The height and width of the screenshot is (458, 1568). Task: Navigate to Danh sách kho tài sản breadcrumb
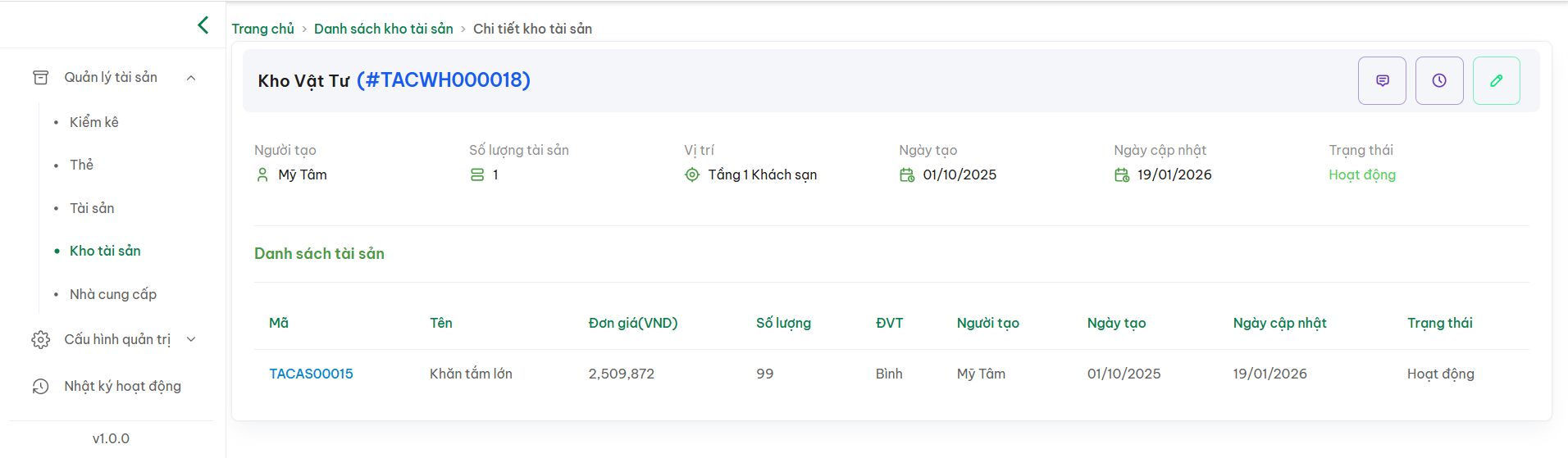383,29
